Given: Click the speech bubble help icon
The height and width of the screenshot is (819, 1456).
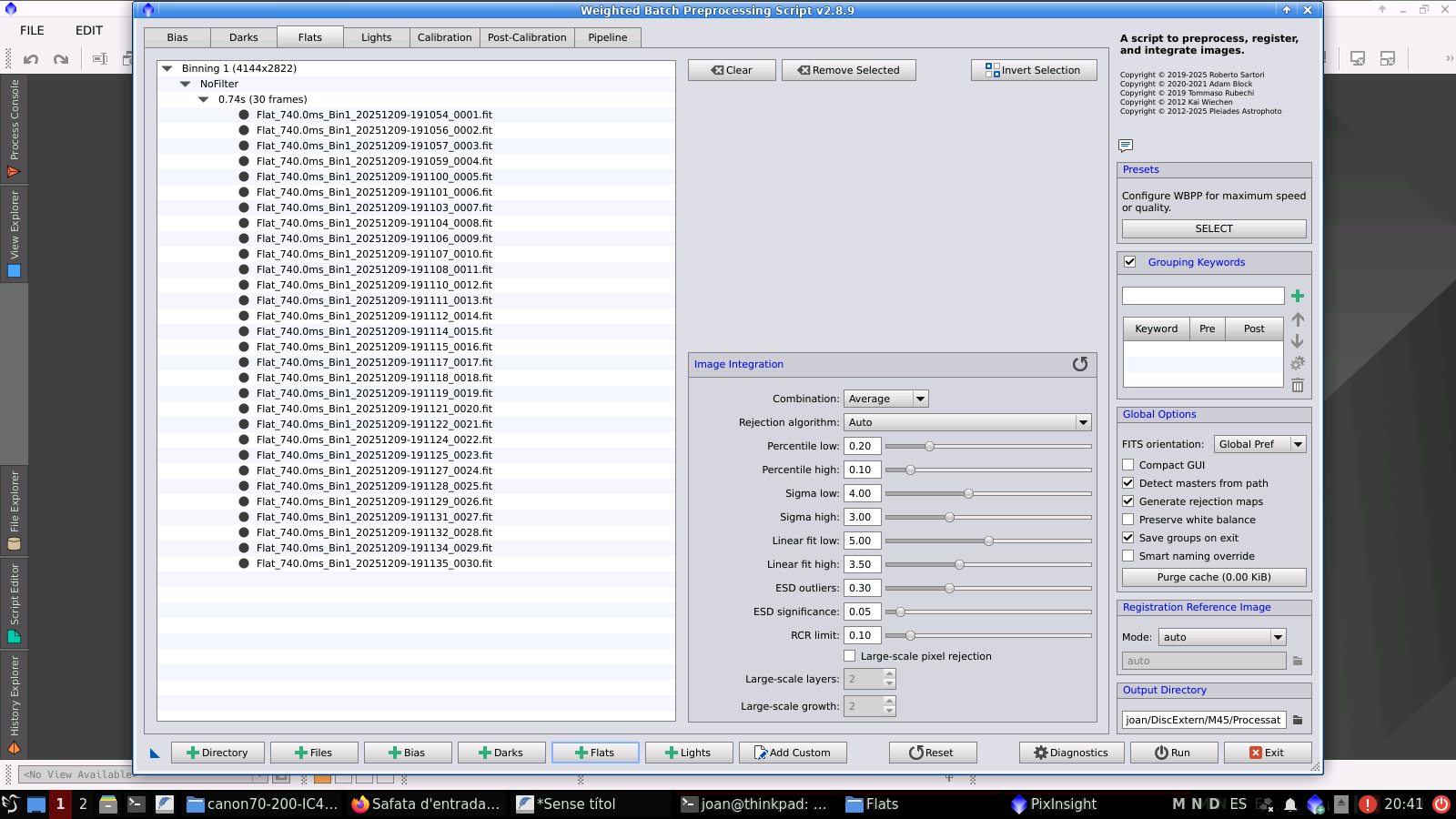Looking at the screenshot, I should [1126, 146].
